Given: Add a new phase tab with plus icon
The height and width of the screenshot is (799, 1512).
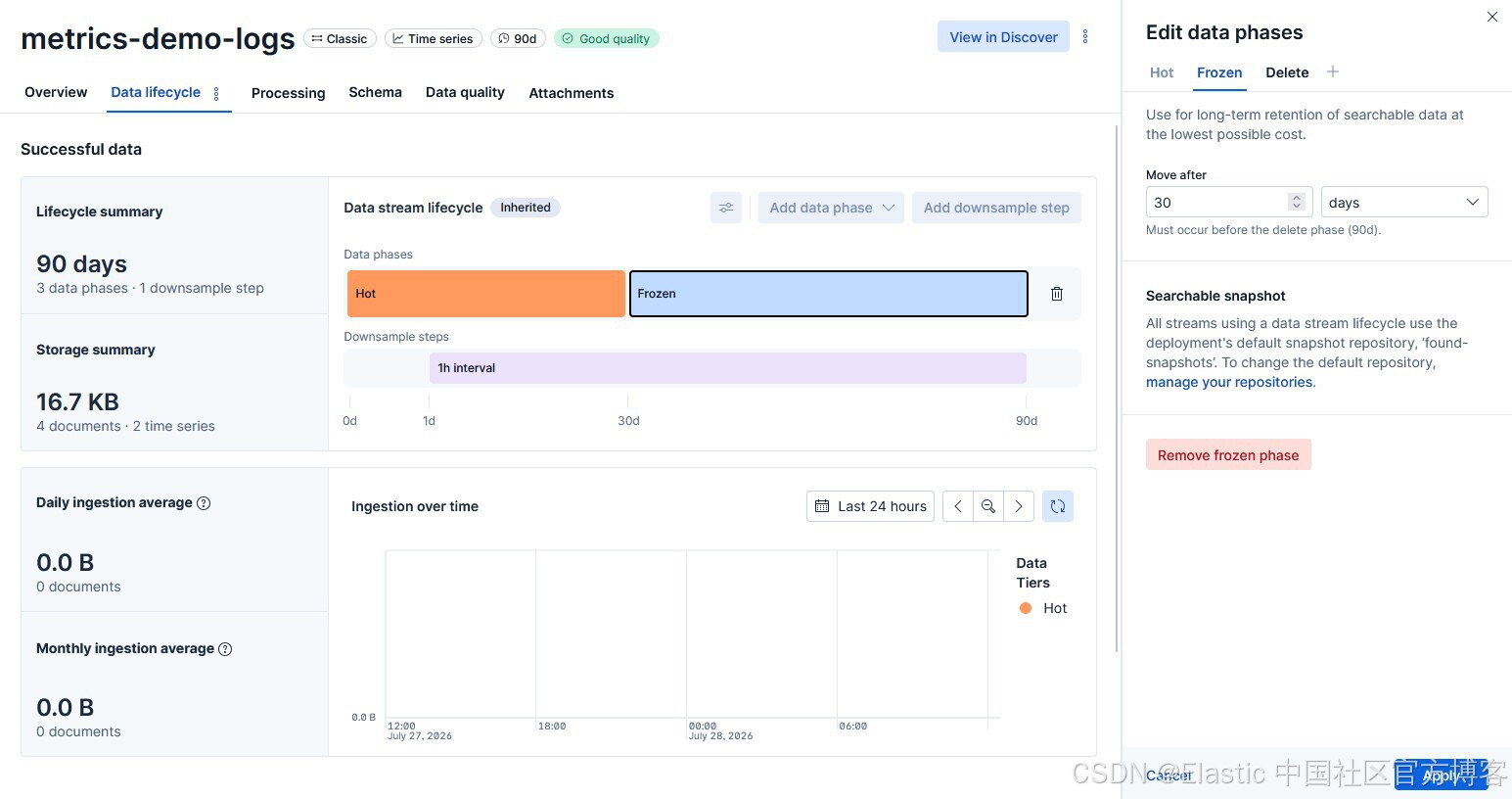Looking at the screenshot, I should coord(1333,71).
